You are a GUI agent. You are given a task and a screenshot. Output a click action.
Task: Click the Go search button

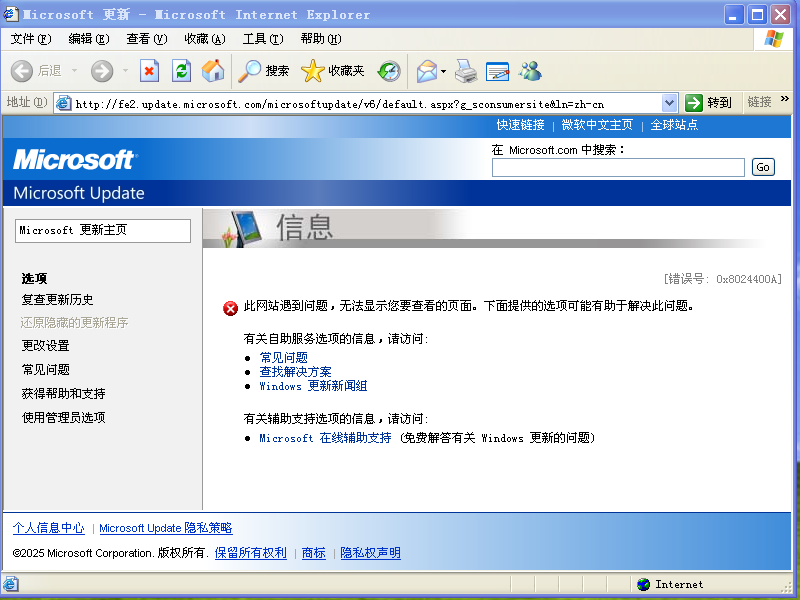(x=763, y=167)
